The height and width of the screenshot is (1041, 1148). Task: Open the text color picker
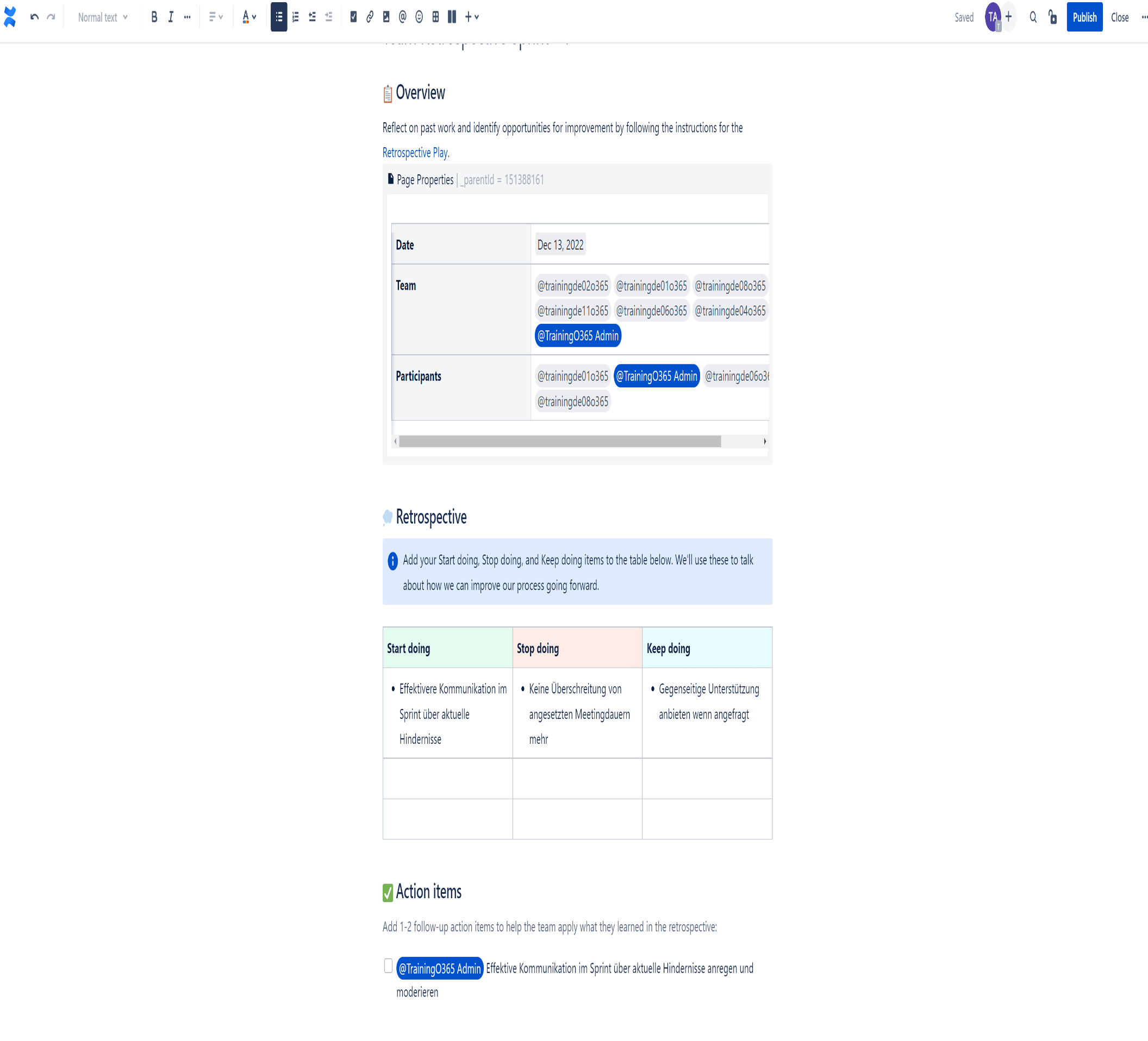coord(249,17)
